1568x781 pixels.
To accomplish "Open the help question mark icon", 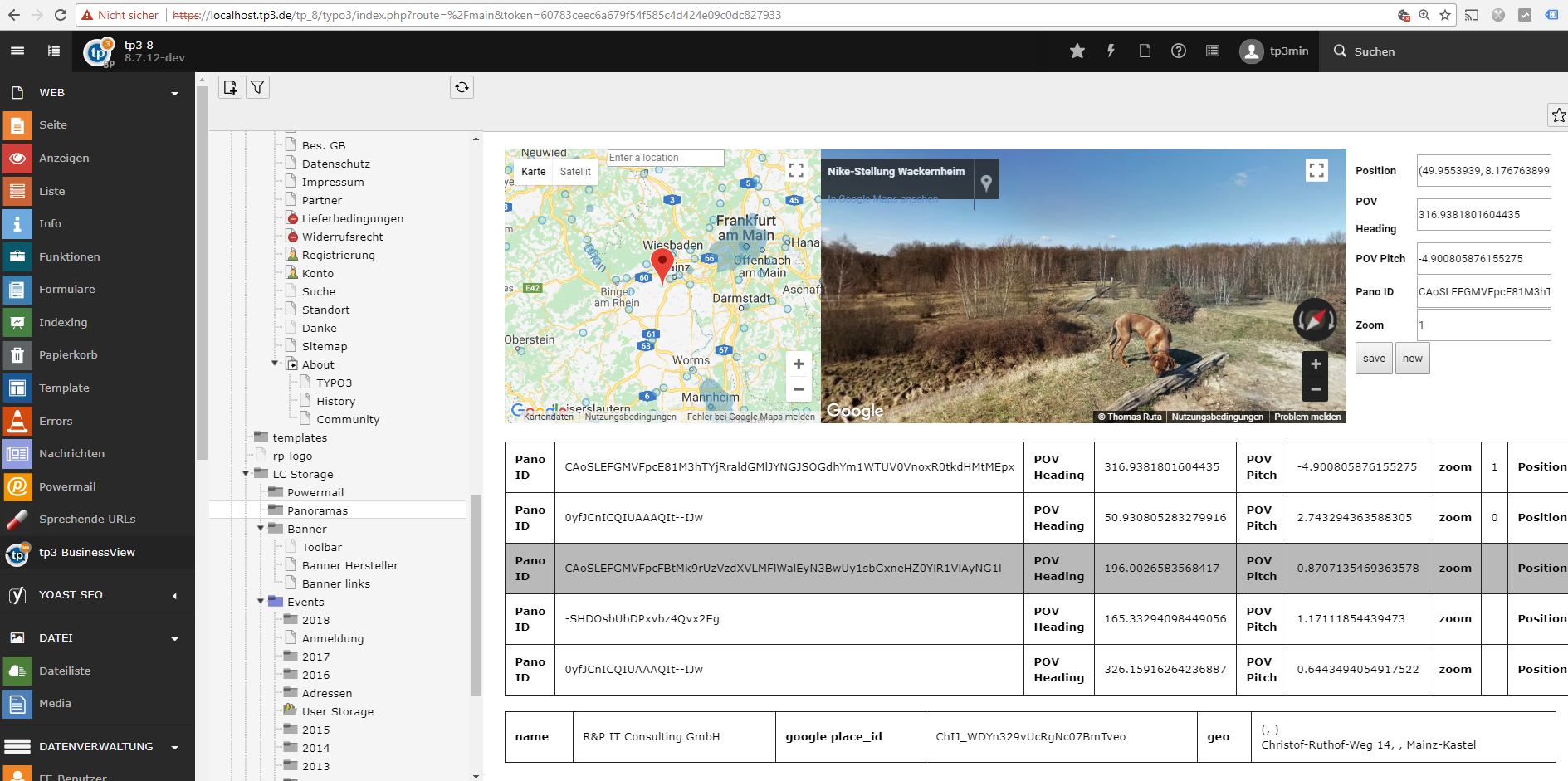I will pyautogui.click(x=1178, y=51).
